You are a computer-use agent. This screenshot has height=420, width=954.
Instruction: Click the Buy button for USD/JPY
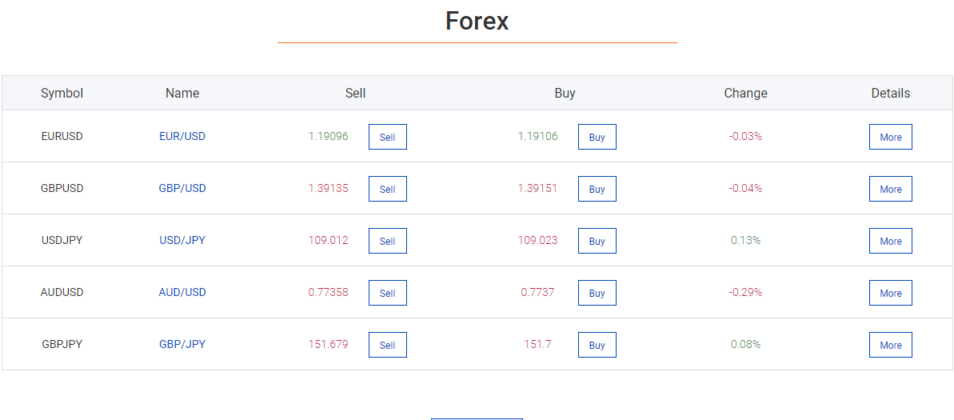pyautogui.click(x=597, y=241)
